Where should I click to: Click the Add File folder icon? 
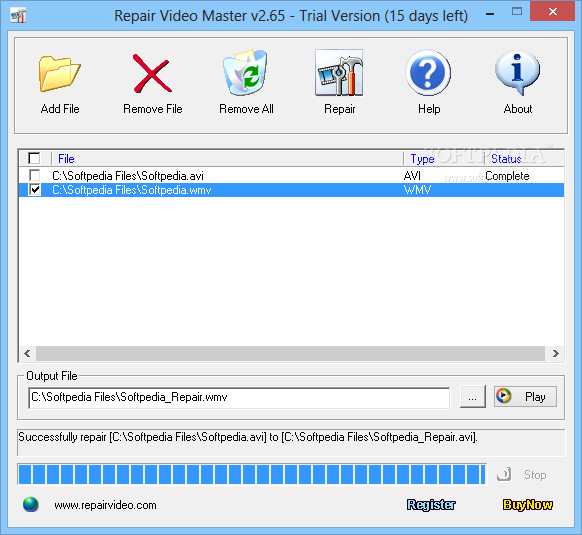pos(60,74)
